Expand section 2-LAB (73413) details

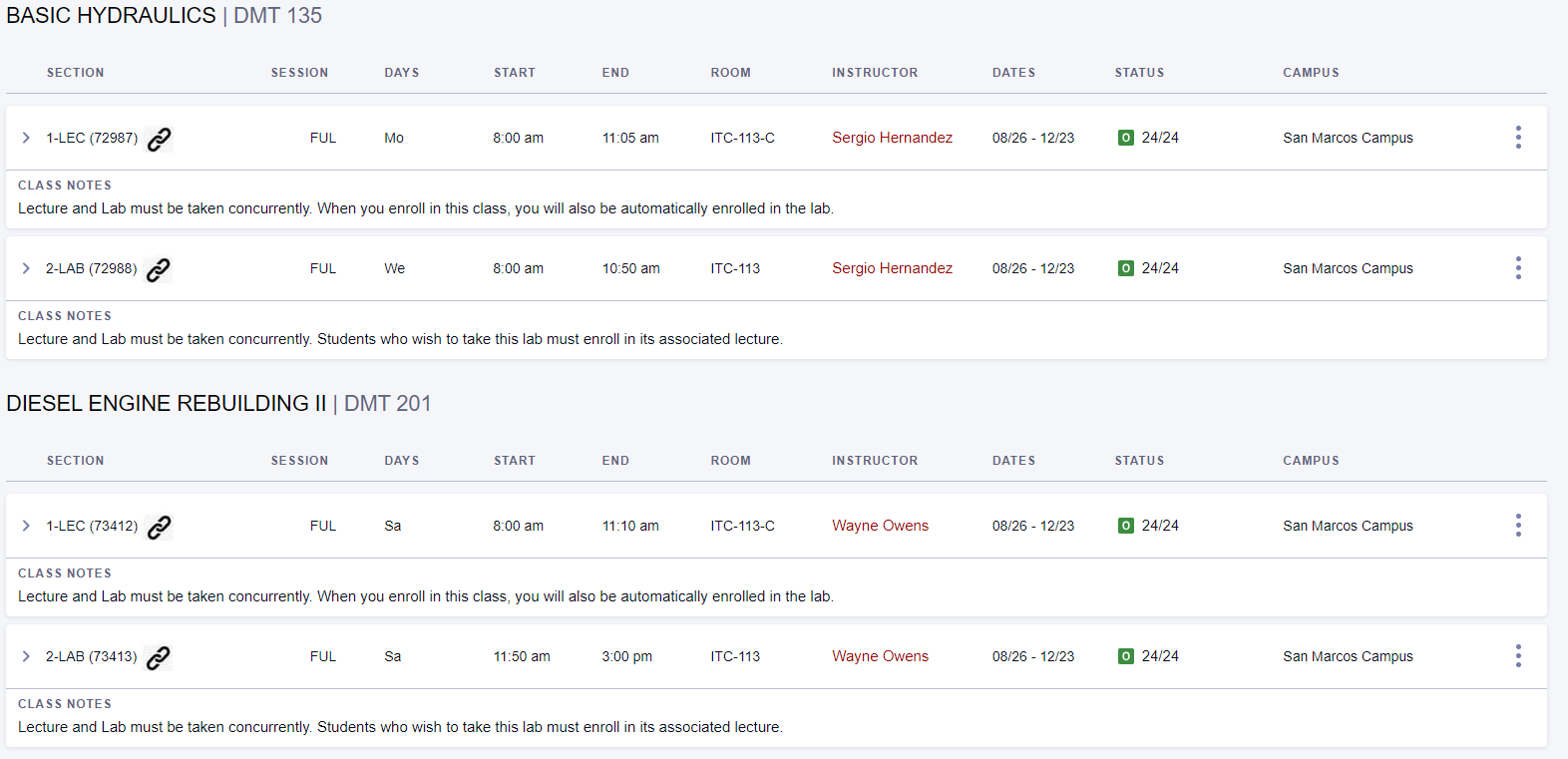(26, 656)
